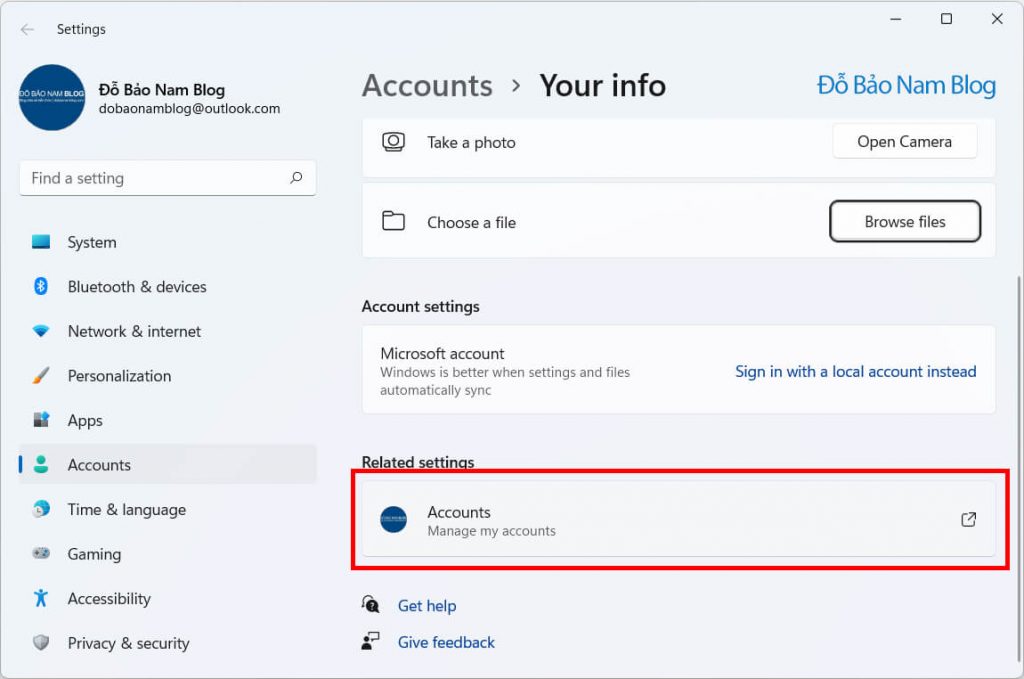Screen dimensions: 1024x679
Task: Click the Đỗ Bảo Nam Blog profile avatar
Action: pos(52,97)
